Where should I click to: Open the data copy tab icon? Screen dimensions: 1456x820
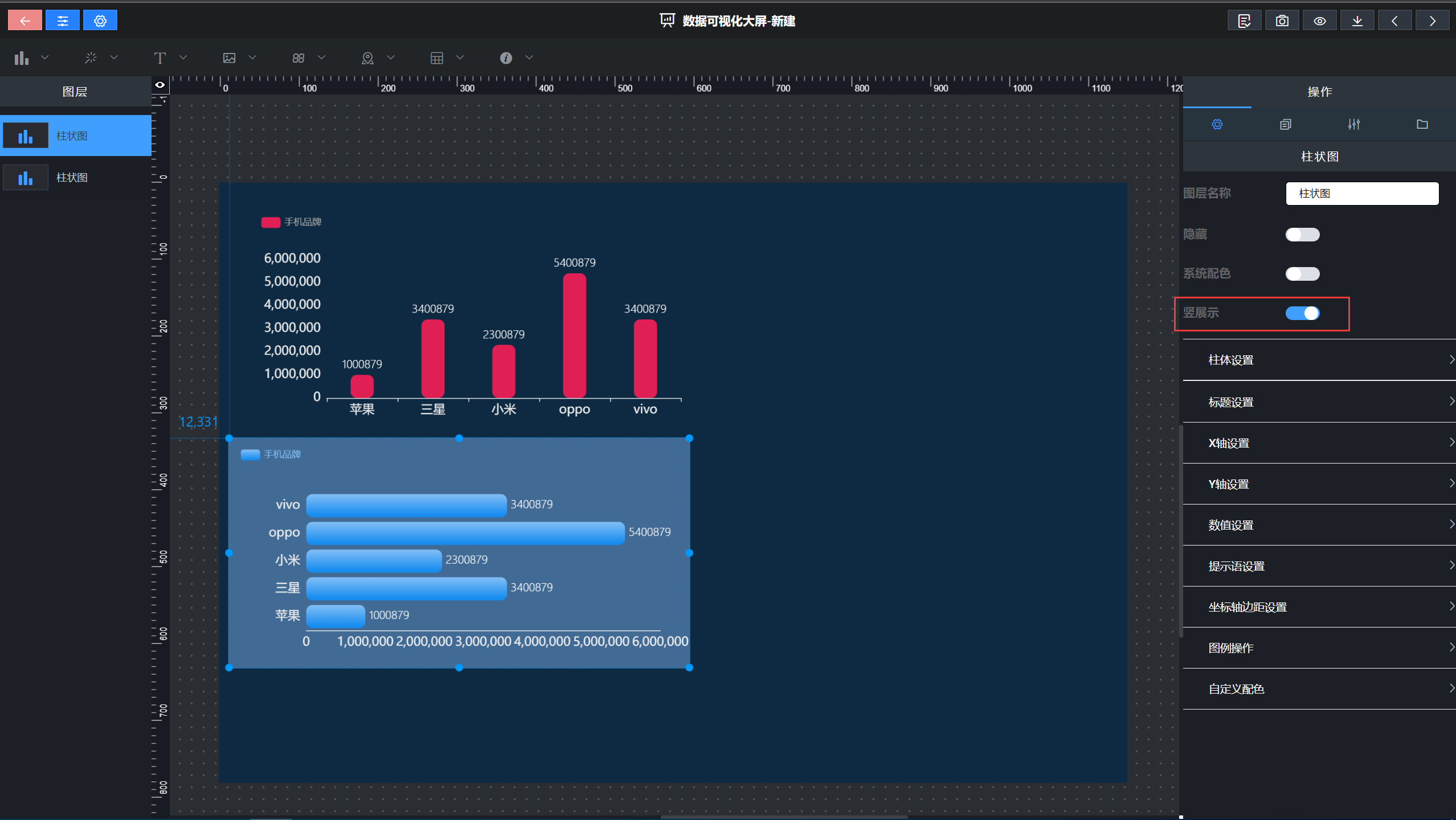1286,124
